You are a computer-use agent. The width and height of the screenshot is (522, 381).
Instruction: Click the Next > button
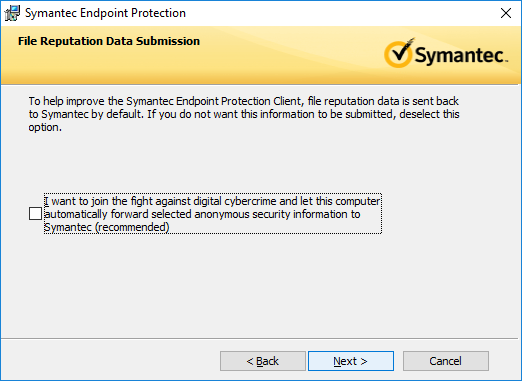351,361
